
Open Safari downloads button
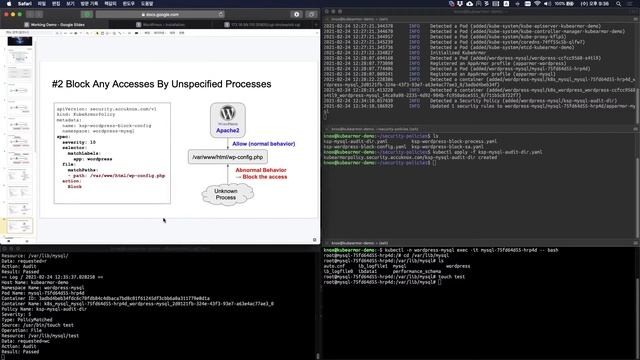296,14
